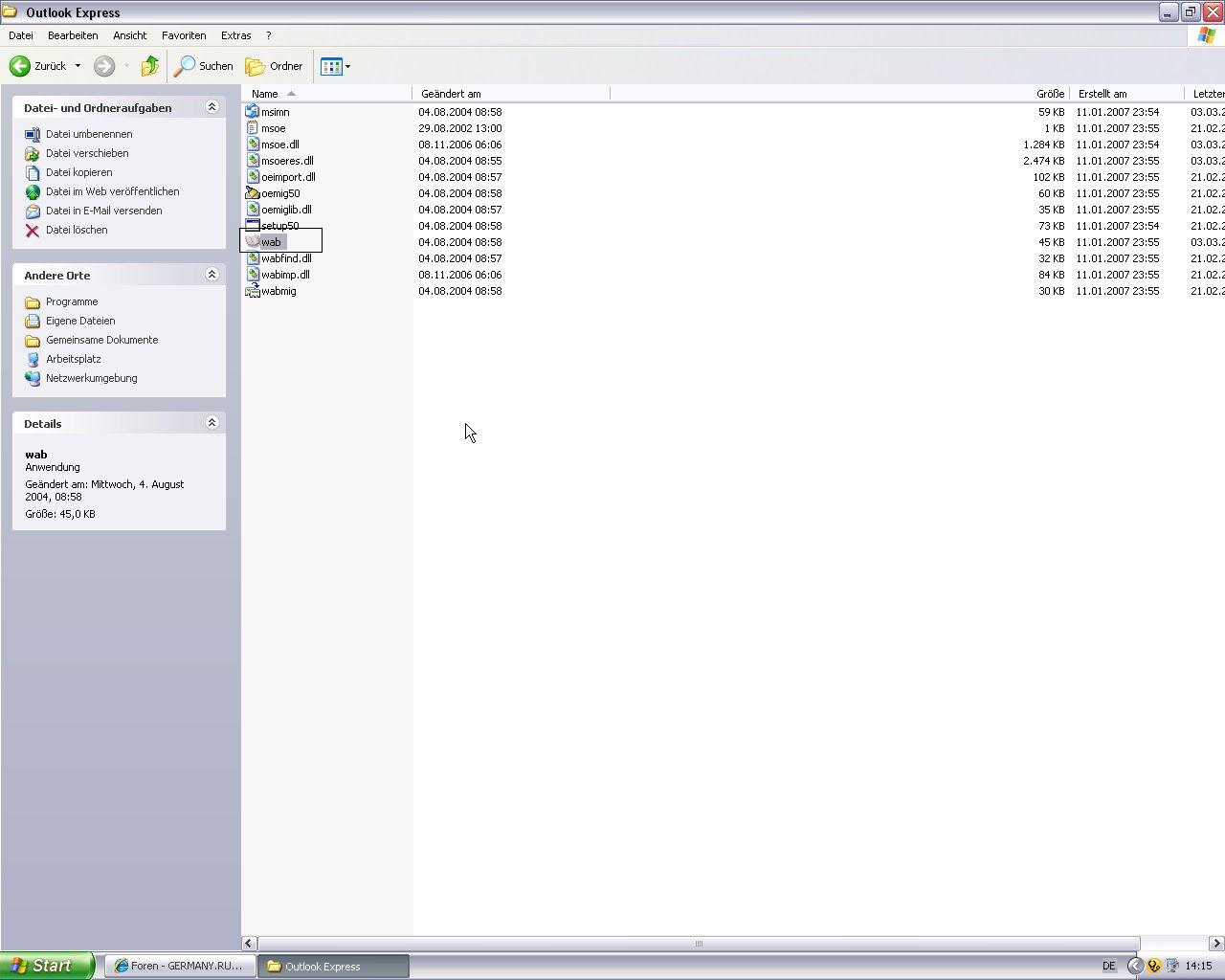Open the Bearbeiten menu
Screen dimensions: 1225x980
[73, 35]
